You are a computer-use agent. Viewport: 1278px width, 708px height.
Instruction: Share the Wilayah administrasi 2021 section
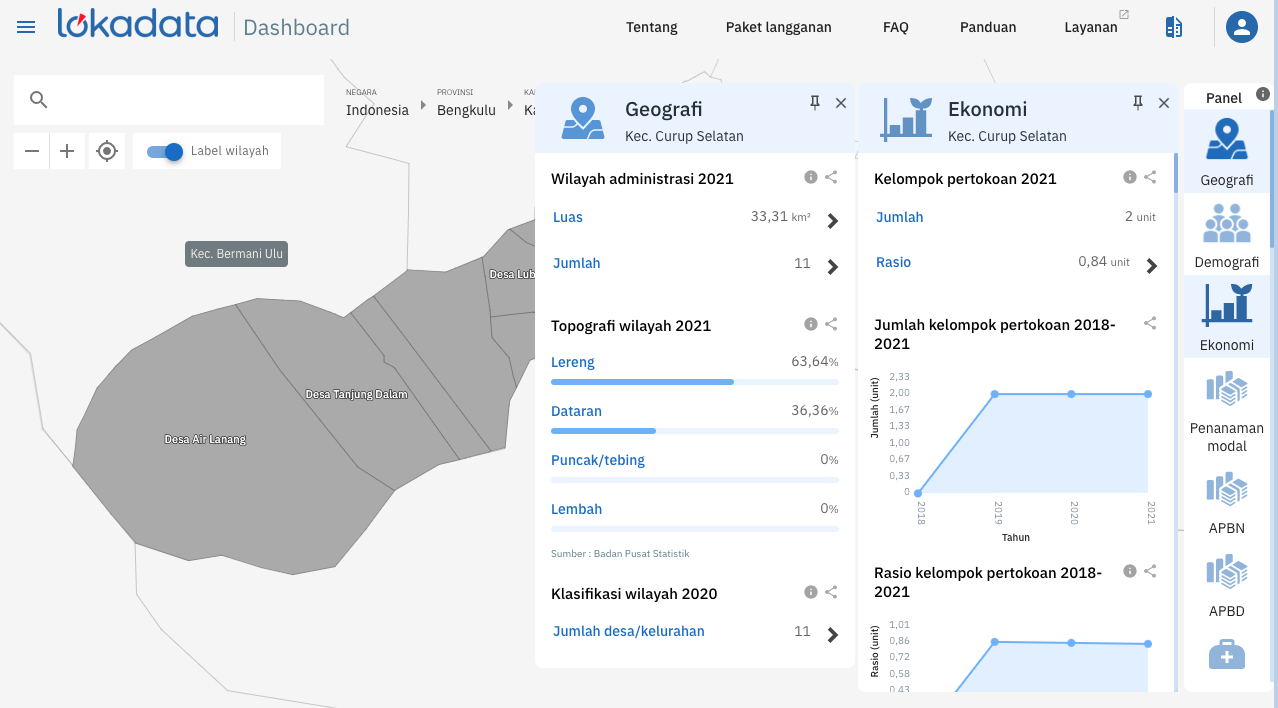[831, 177]
